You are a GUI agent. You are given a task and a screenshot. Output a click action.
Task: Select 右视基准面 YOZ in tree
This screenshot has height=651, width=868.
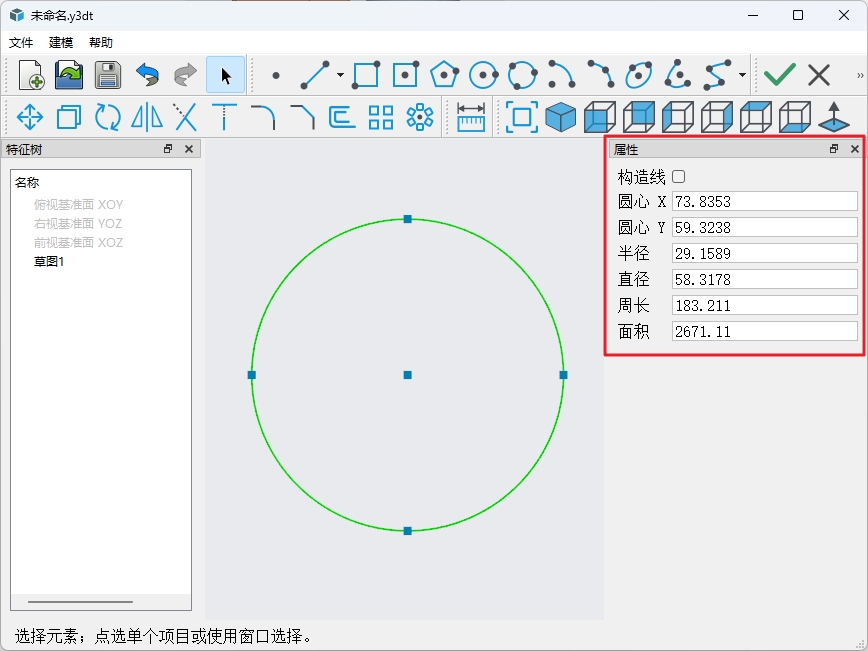[78, 224]
